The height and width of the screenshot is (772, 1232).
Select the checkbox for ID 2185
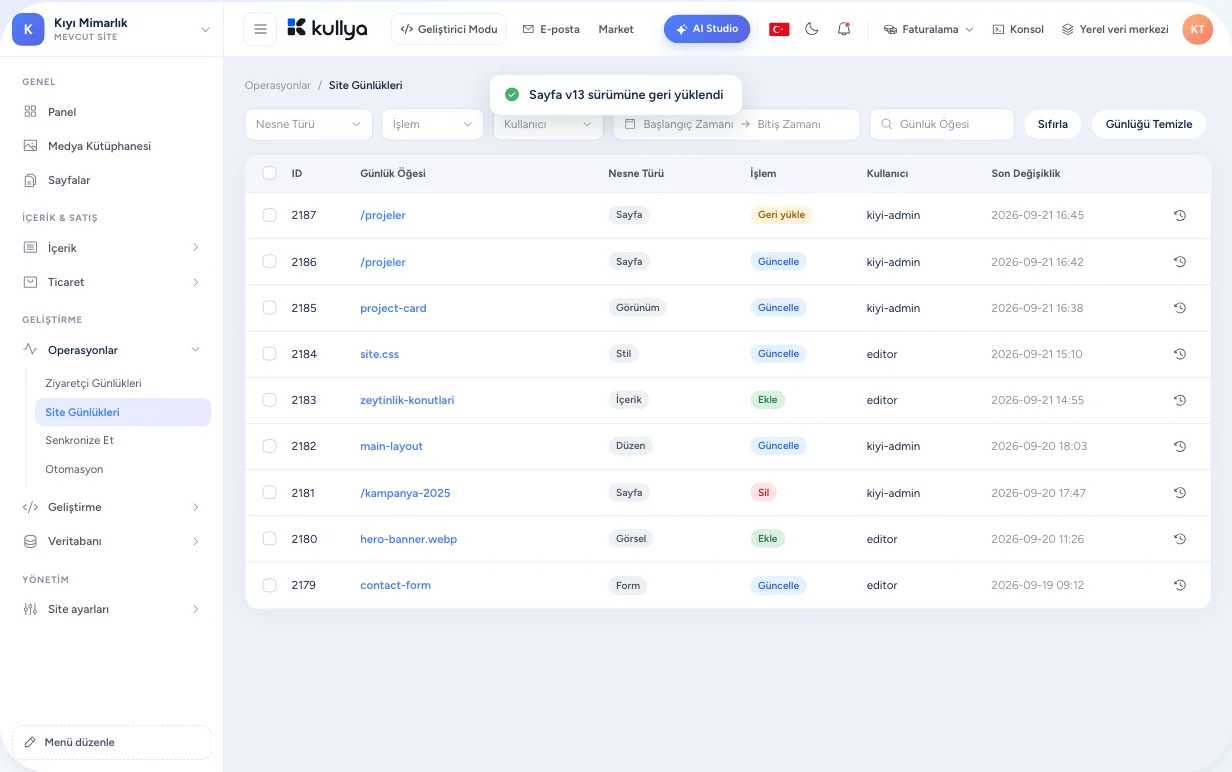click(x=269, y=308)
